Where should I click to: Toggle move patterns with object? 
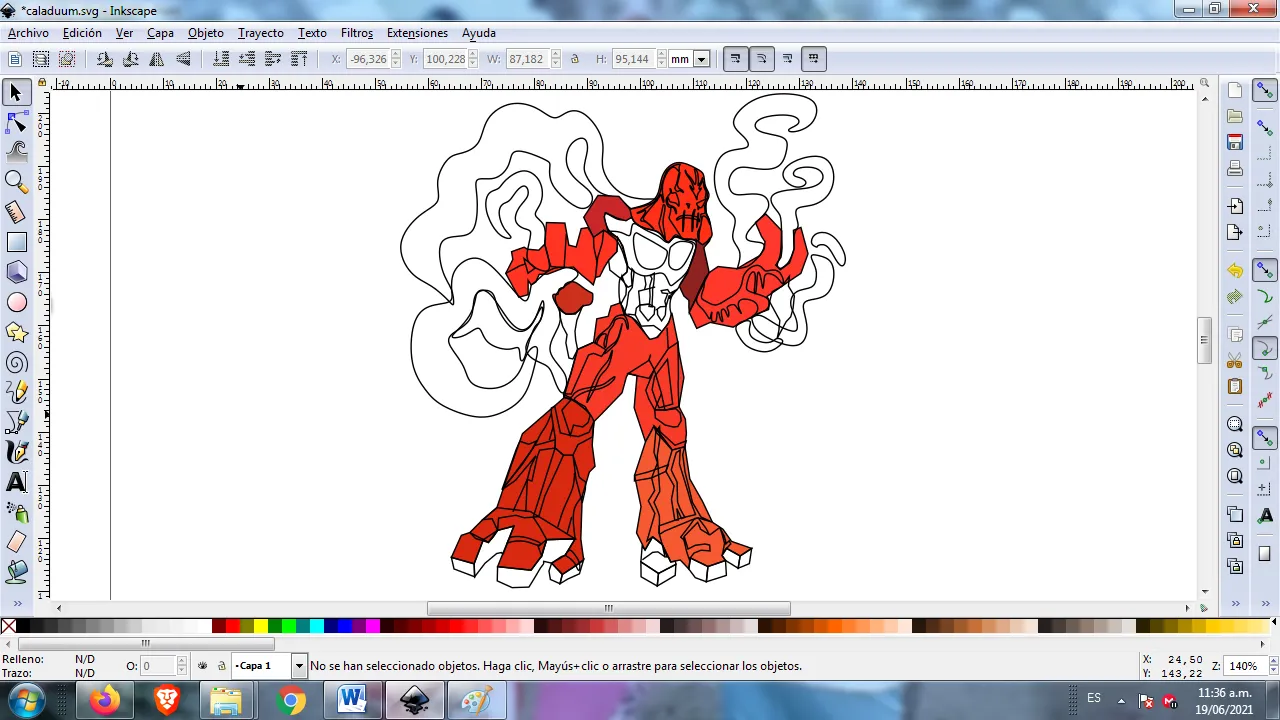pos(813,59)
